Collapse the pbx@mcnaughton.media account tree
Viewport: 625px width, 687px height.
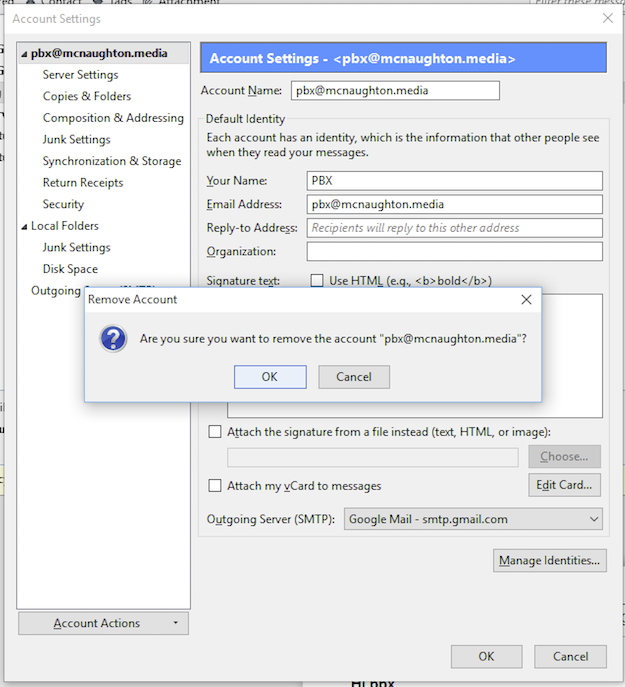pos(24,54)
